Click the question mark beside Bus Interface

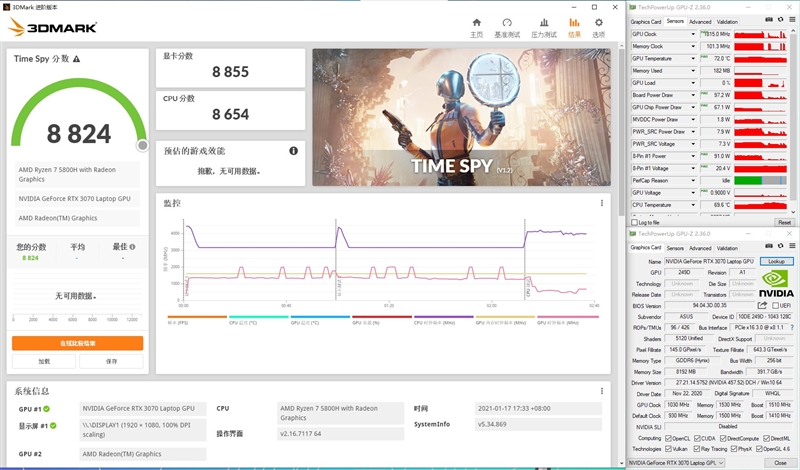(792, 328)
